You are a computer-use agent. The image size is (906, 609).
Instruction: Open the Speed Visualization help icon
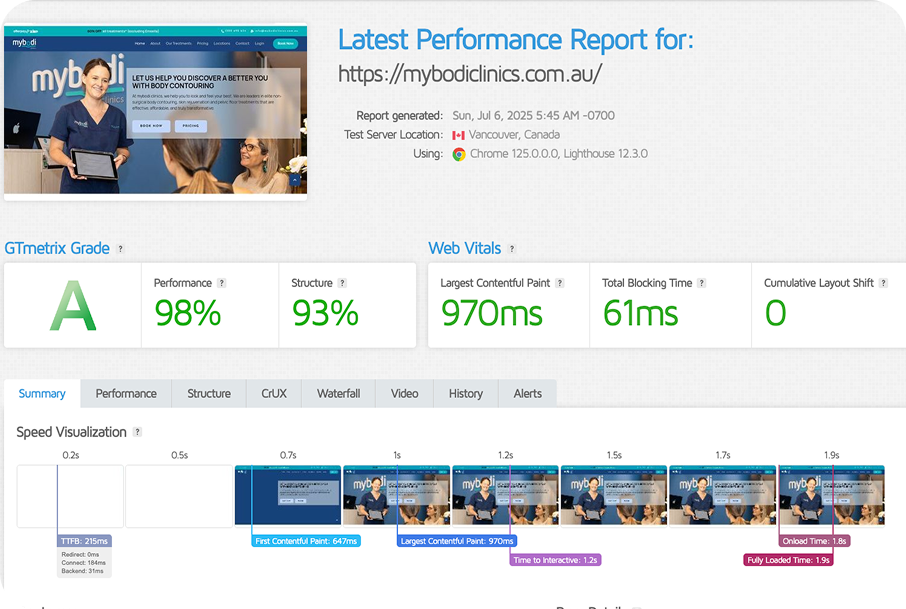137,432
